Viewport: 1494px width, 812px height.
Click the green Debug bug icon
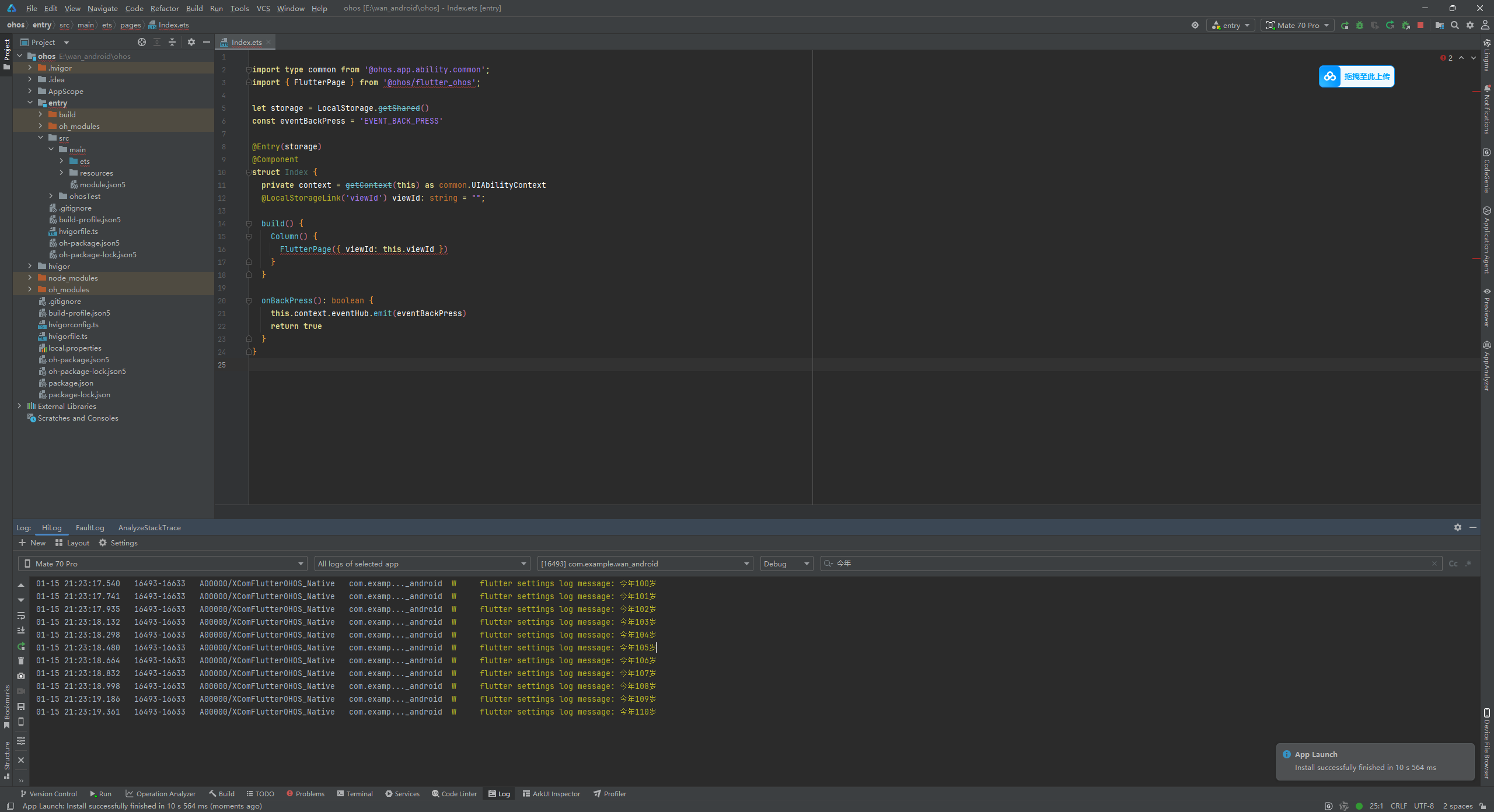(x=1360, y=25)
